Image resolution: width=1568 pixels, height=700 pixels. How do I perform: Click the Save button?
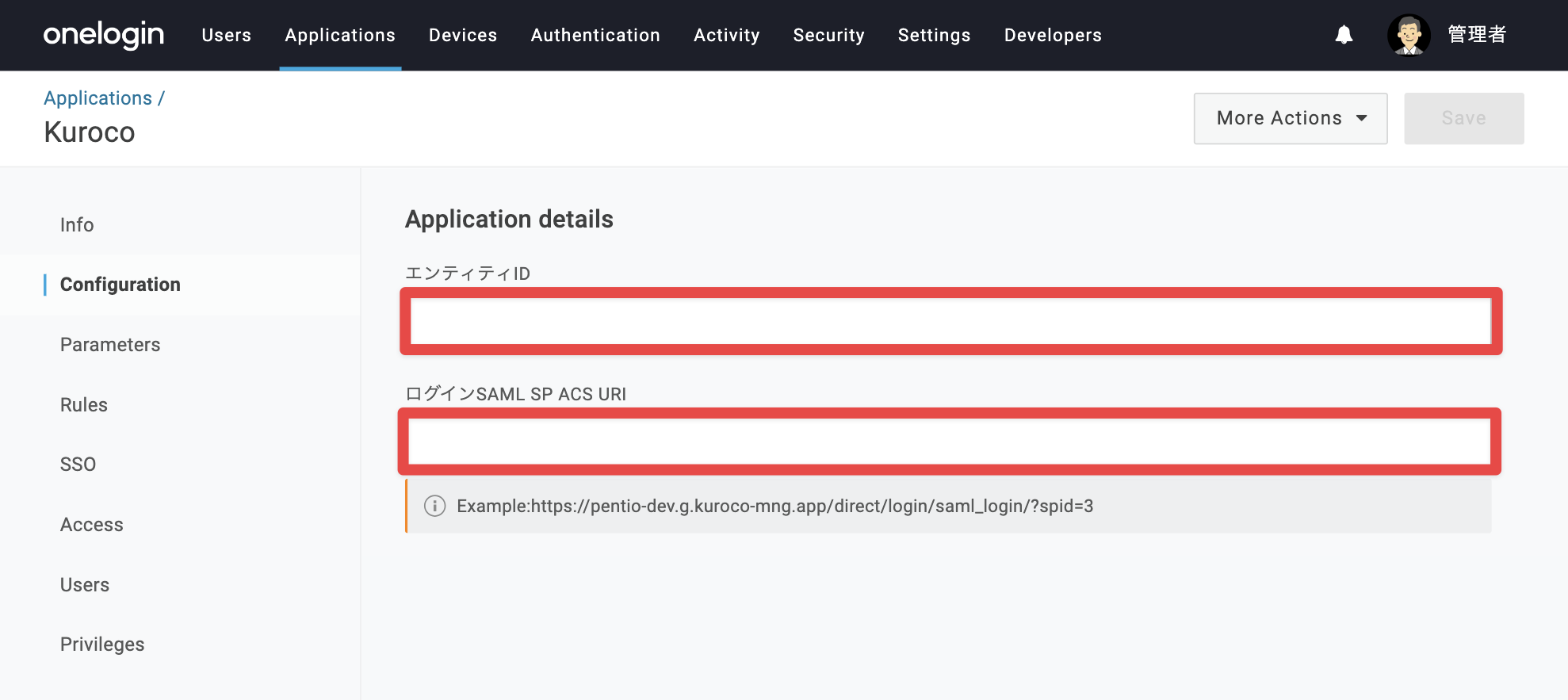[x=1464, y=118]
